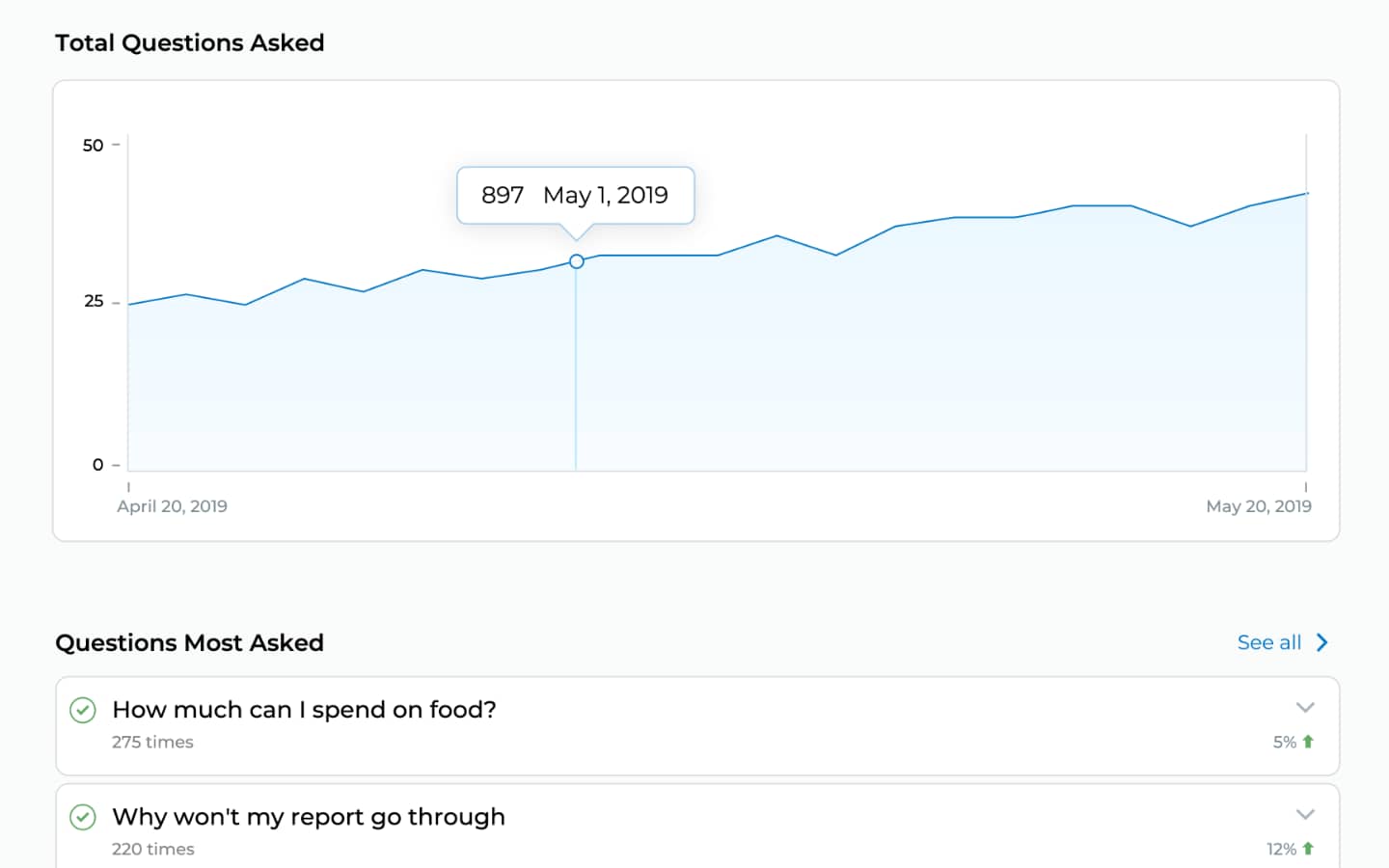Screen dimensions: 1389x868
Task: Open the 'How much can I spend on food?' title
Action: click(304, 710)
